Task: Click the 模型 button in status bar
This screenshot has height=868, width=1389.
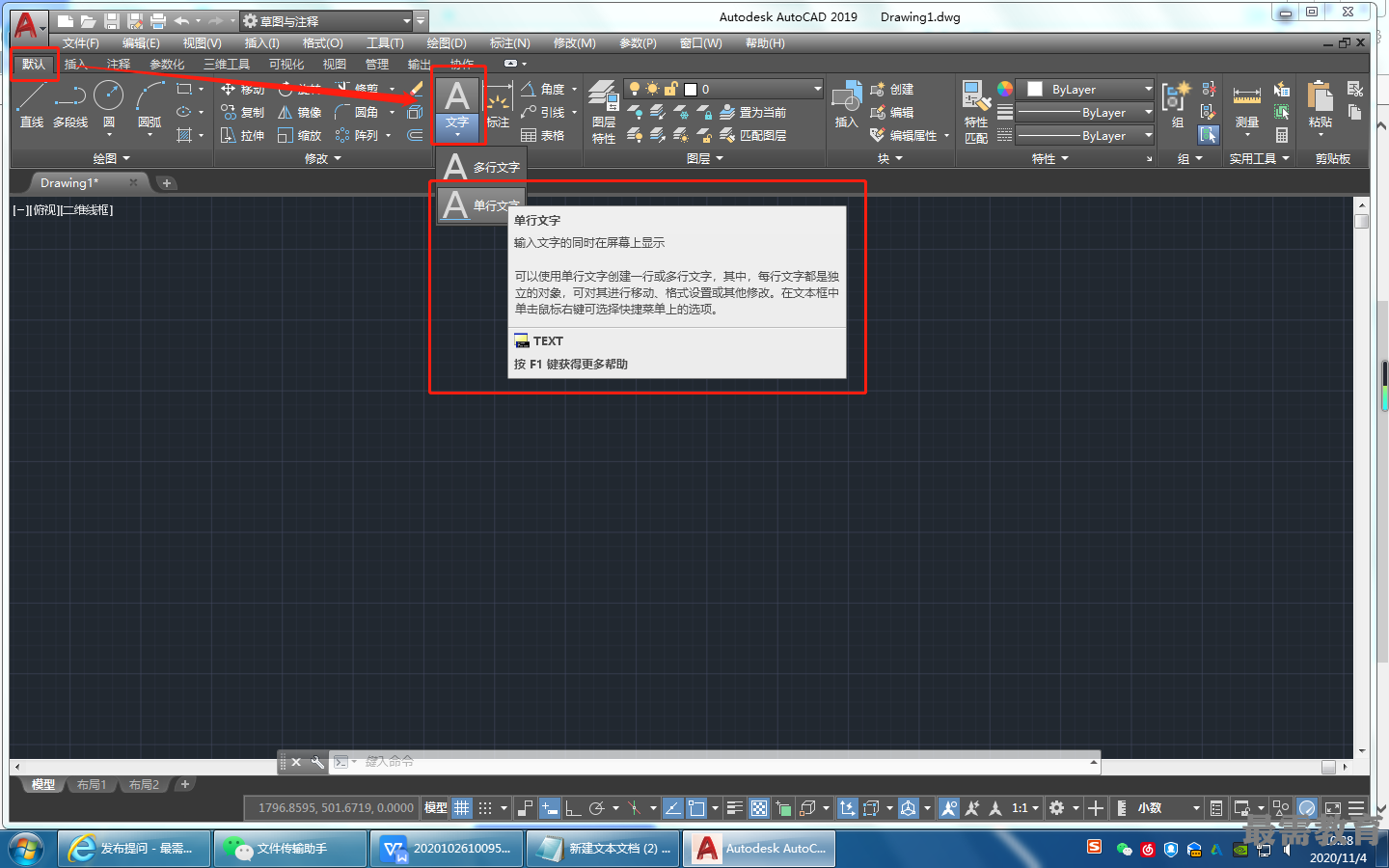Action: click(436, 808)
